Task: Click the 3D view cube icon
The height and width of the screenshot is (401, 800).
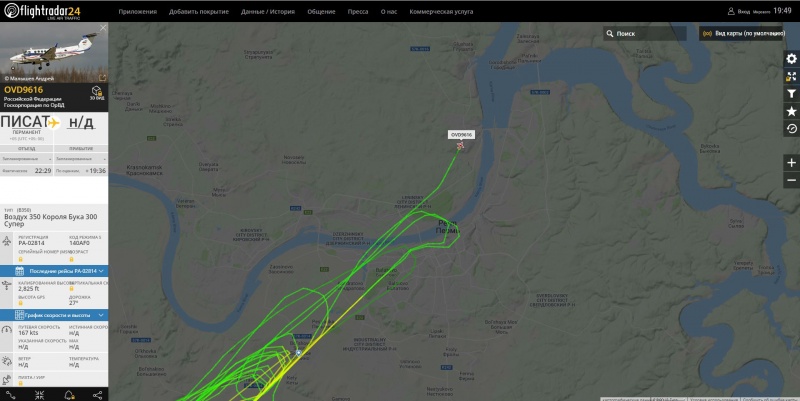Action: tap(96, 92)
